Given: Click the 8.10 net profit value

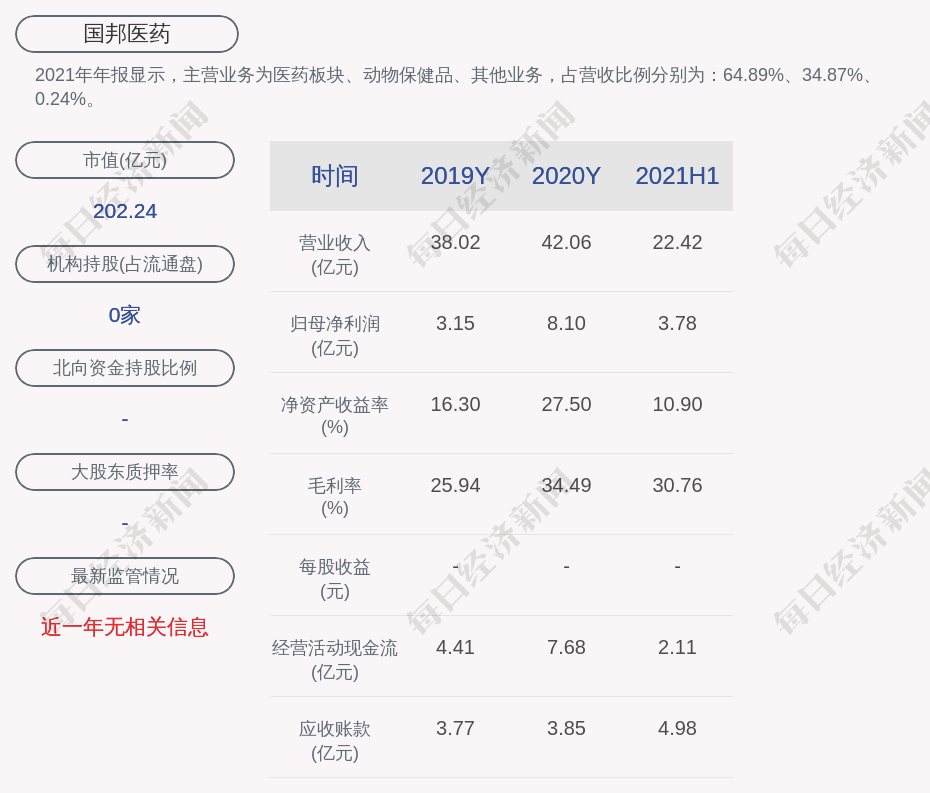Looking at the screenshot, I should pyautogui.click(x=566, y=323).
